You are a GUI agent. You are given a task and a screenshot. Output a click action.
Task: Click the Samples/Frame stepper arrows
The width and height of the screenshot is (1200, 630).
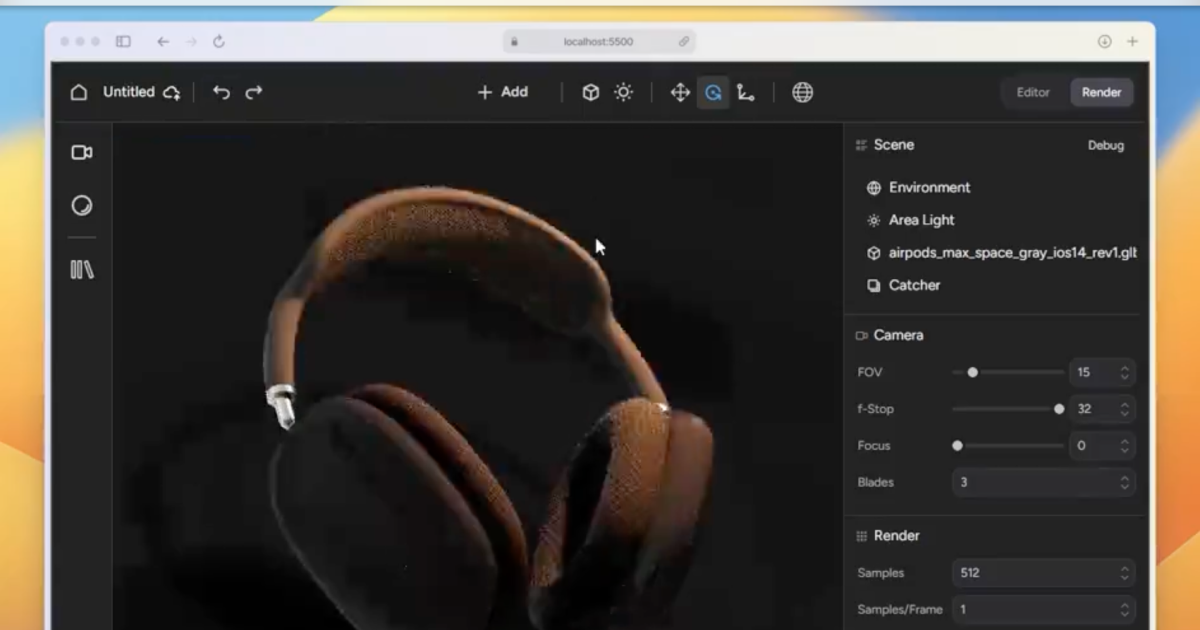click(1125, 609)
